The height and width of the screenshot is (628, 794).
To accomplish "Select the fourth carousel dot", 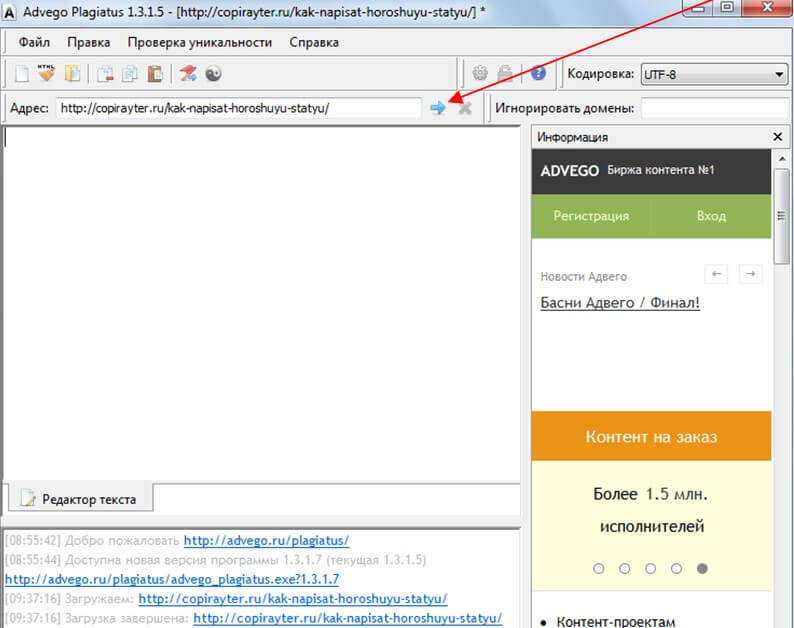I will [676, 568].
